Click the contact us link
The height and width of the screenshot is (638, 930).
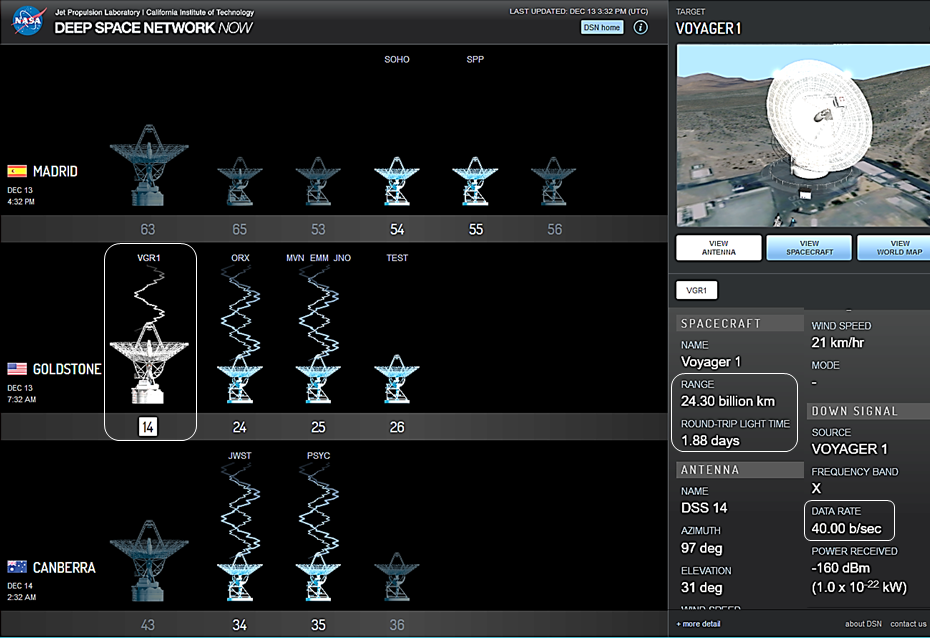(x=908, y=624)
